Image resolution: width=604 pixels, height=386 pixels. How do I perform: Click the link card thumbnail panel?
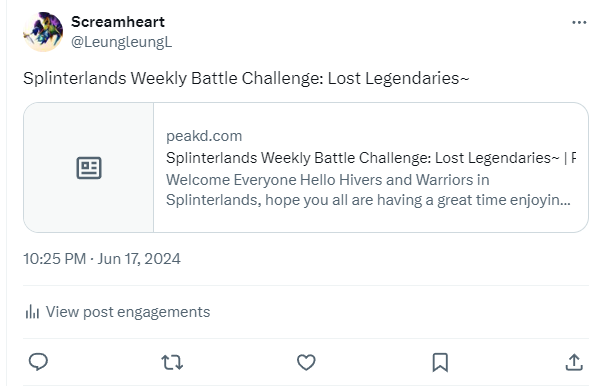tap(89, 167)
